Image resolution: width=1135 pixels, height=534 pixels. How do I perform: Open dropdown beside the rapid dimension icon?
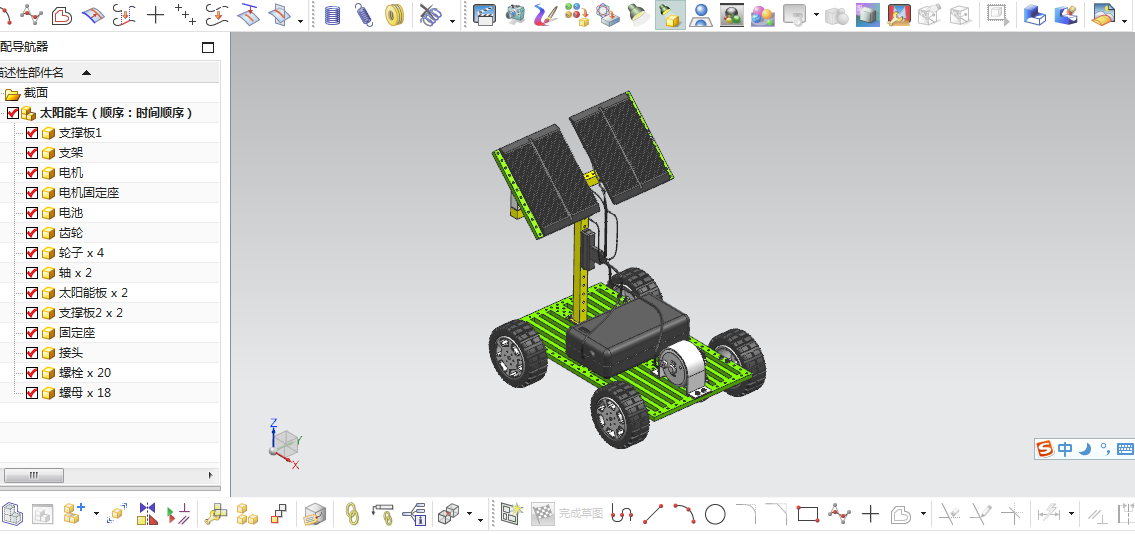click(x=1071, y=515)
